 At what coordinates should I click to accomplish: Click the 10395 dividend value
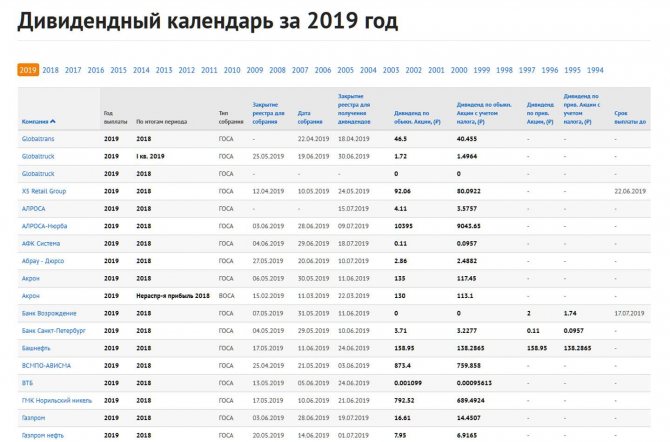[x=403, y=226]
